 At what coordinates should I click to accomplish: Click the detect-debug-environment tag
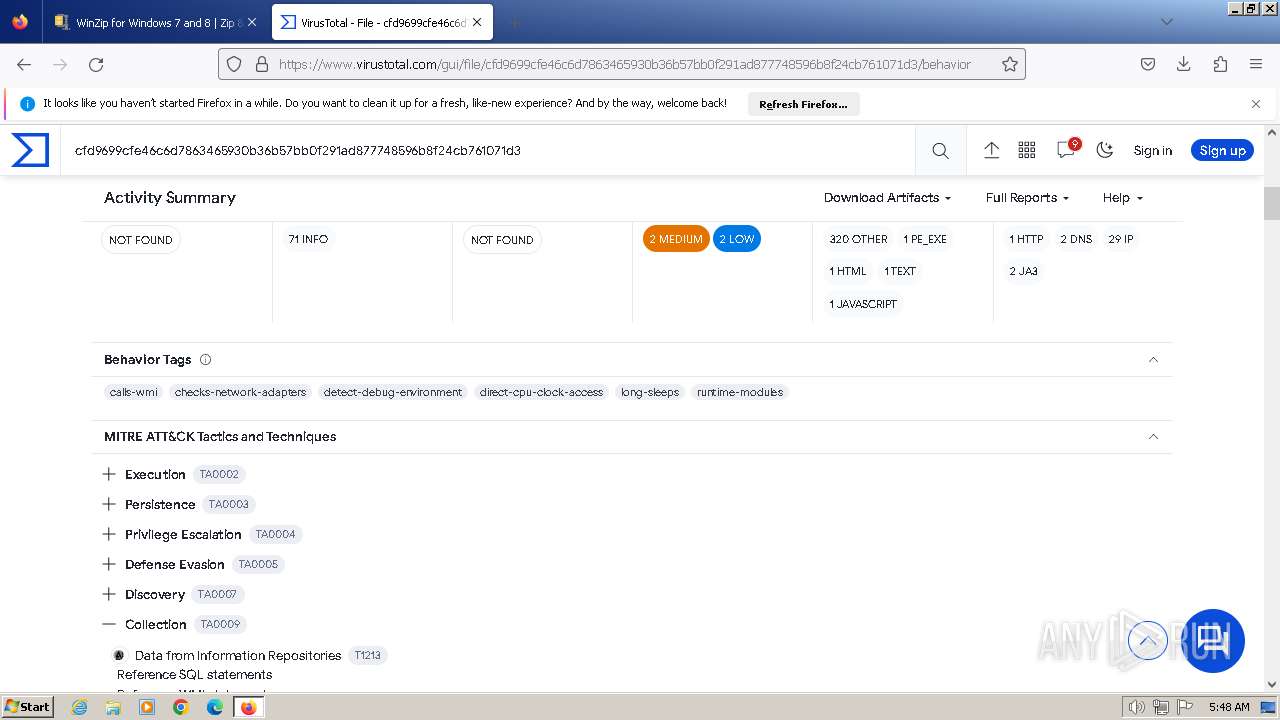(392, 392)
